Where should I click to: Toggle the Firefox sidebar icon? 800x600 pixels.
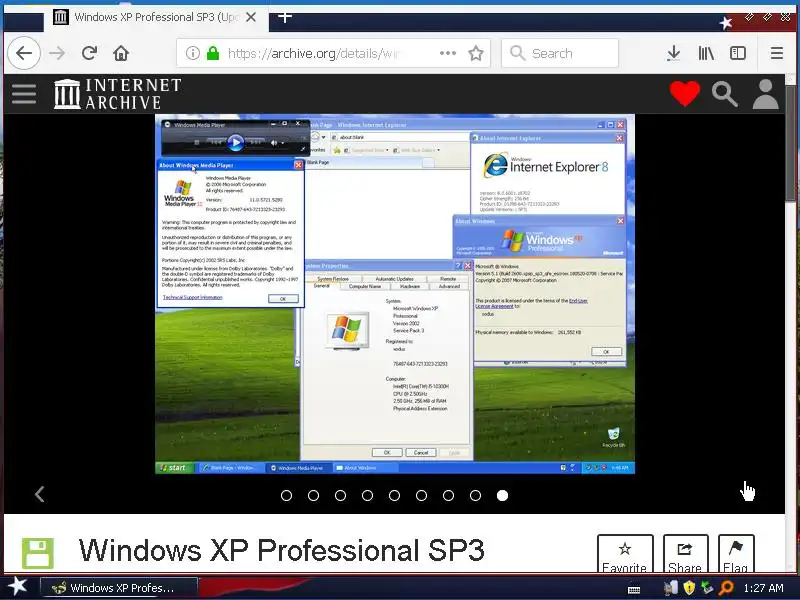pos(738,53)
